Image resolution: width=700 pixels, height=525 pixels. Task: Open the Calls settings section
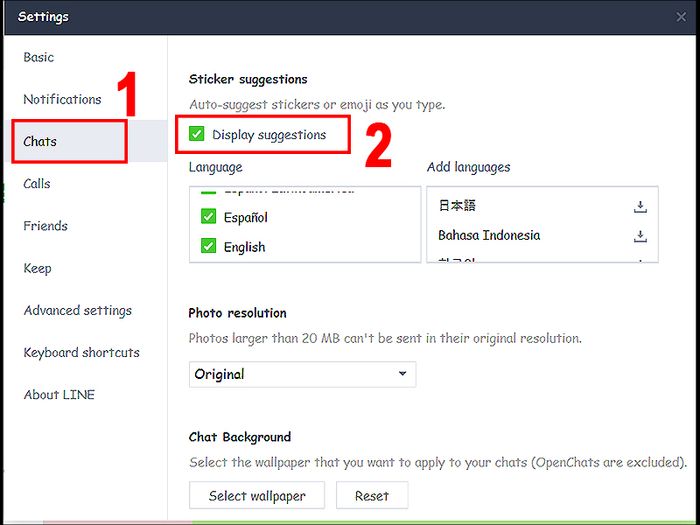[x=37, y=184]
